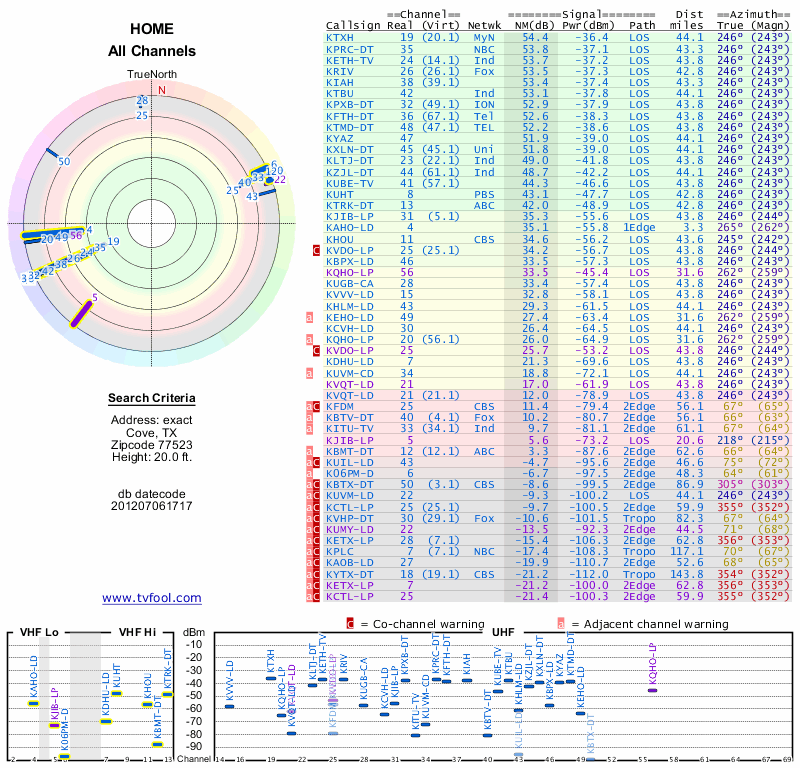This screenshot has width=800, height=768.
Task: Select KETH-TV in the callsign table
Action: tap(349, 60)
